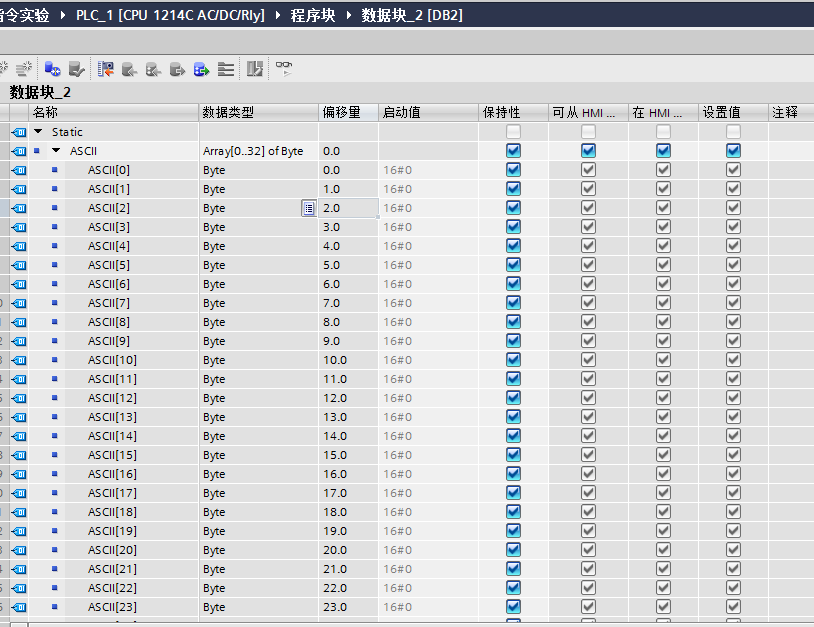This screenshot has height=627, width=814.
Task: Click the tag icon of ASCII[0] row
Action: (x=19, y=170)
